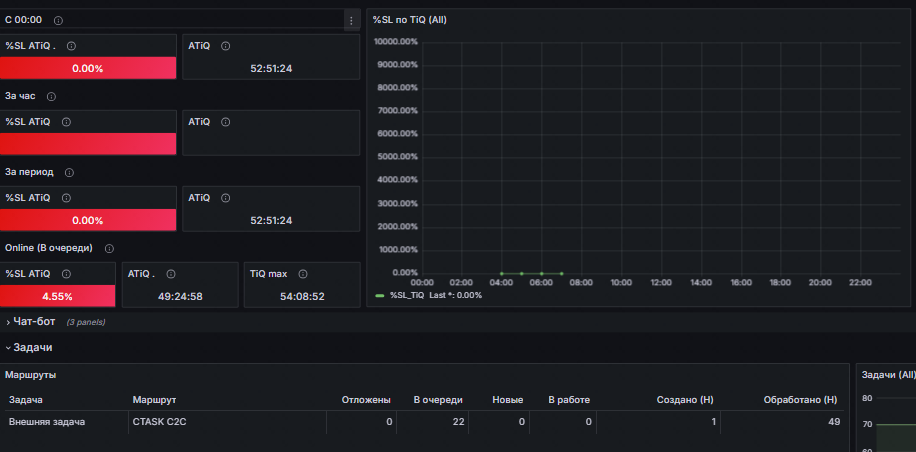This screenshot has height=452, width=916.
Task: Sort table by Маршрут column header
Action: coord(154,400)
